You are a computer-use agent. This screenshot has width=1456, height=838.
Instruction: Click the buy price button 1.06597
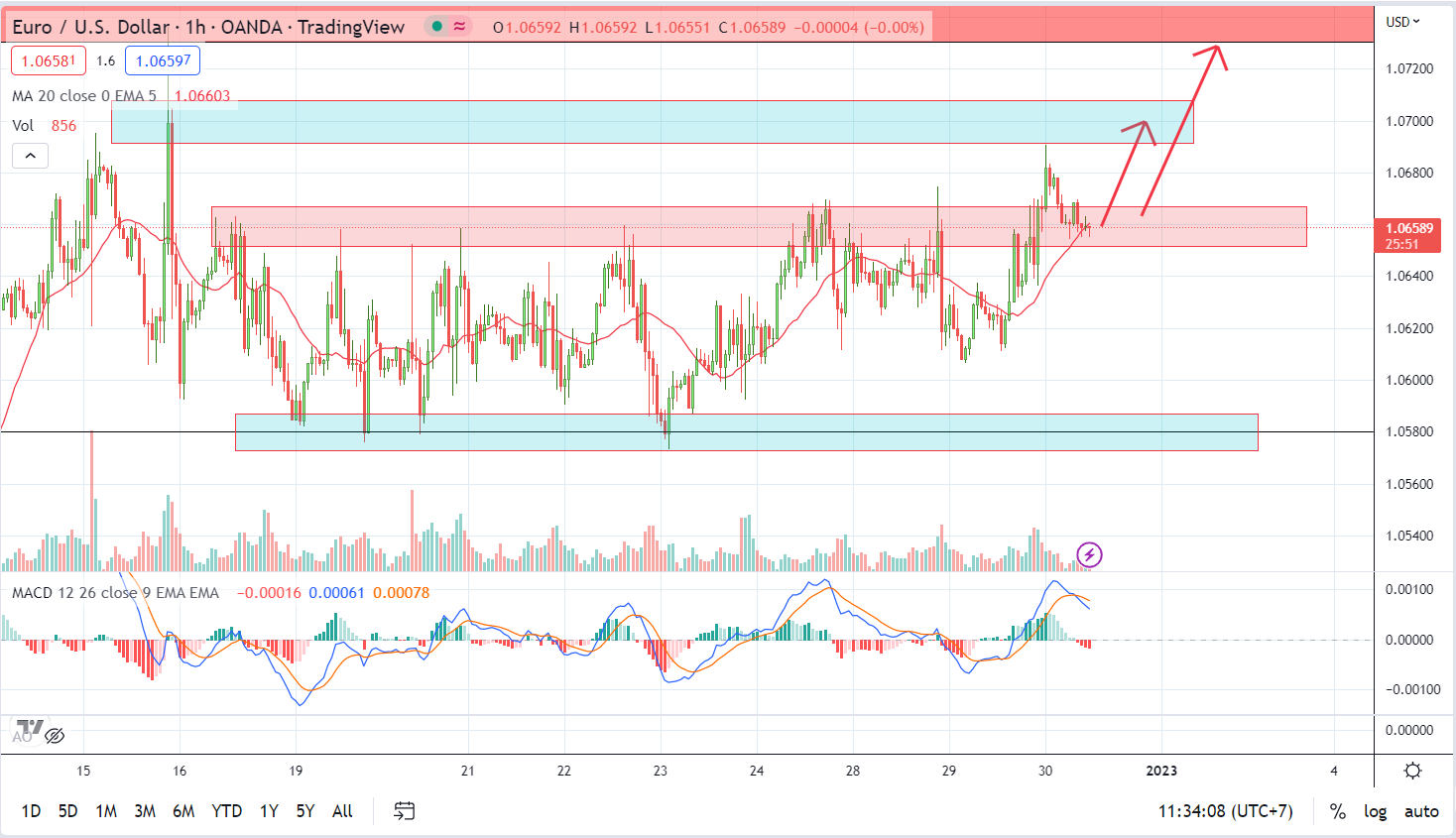pyautogui.click(x=164, y=60)
